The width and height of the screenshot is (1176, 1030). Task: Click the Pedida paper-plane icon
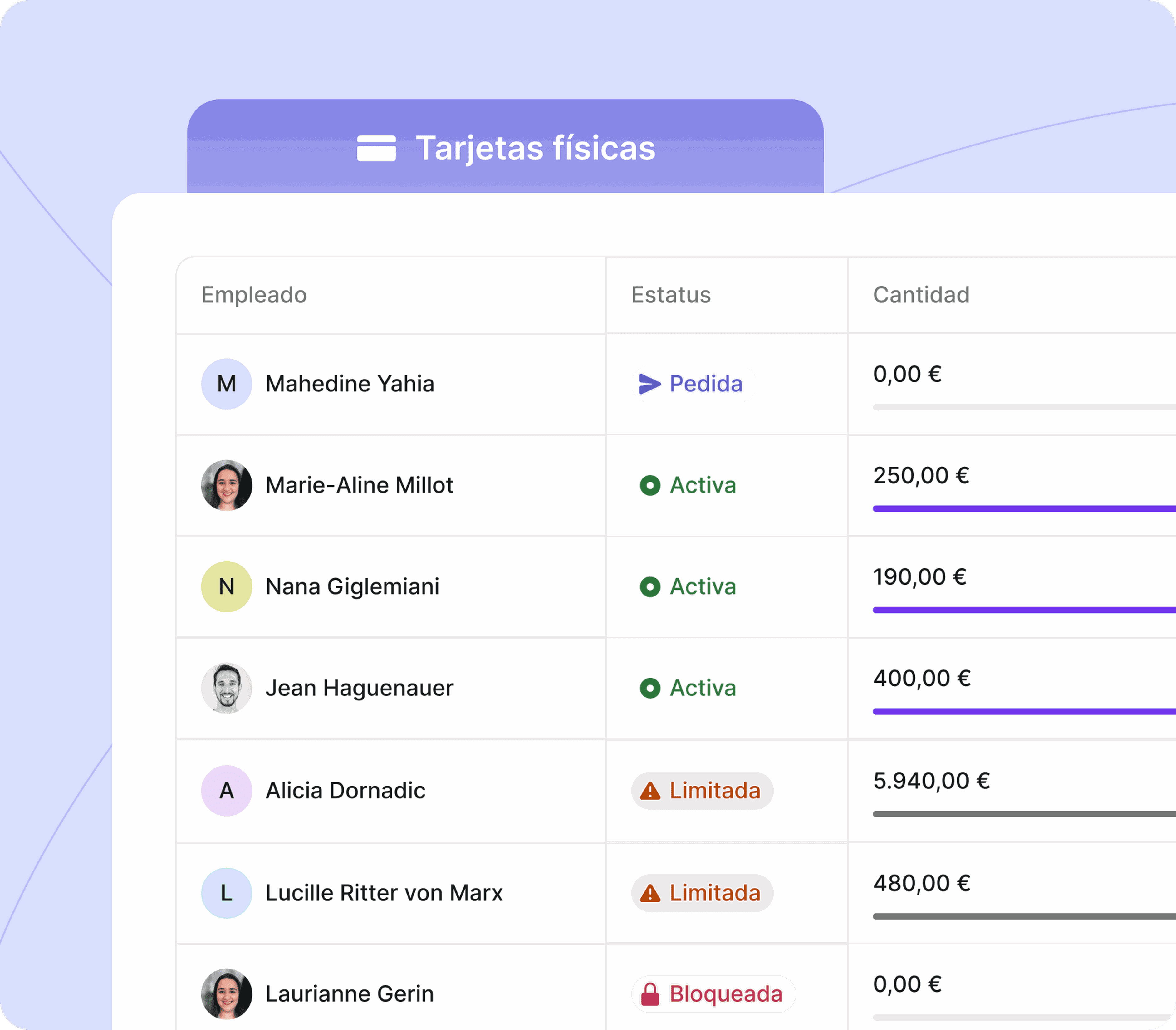(649, 384)
